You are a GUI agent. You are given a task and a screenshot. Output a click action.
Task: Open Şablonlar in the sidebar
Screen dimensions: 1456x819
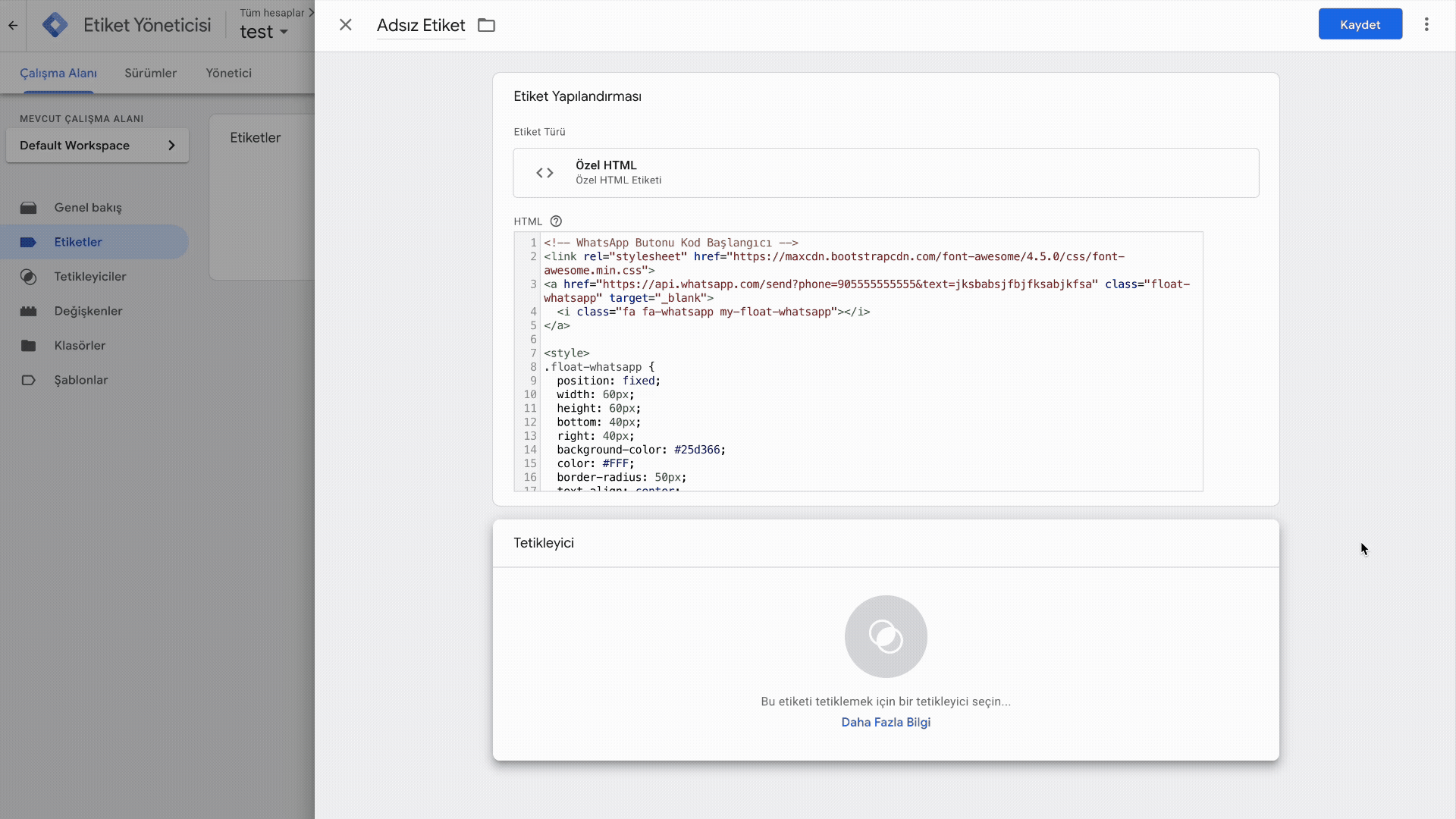tap(81, 380)
